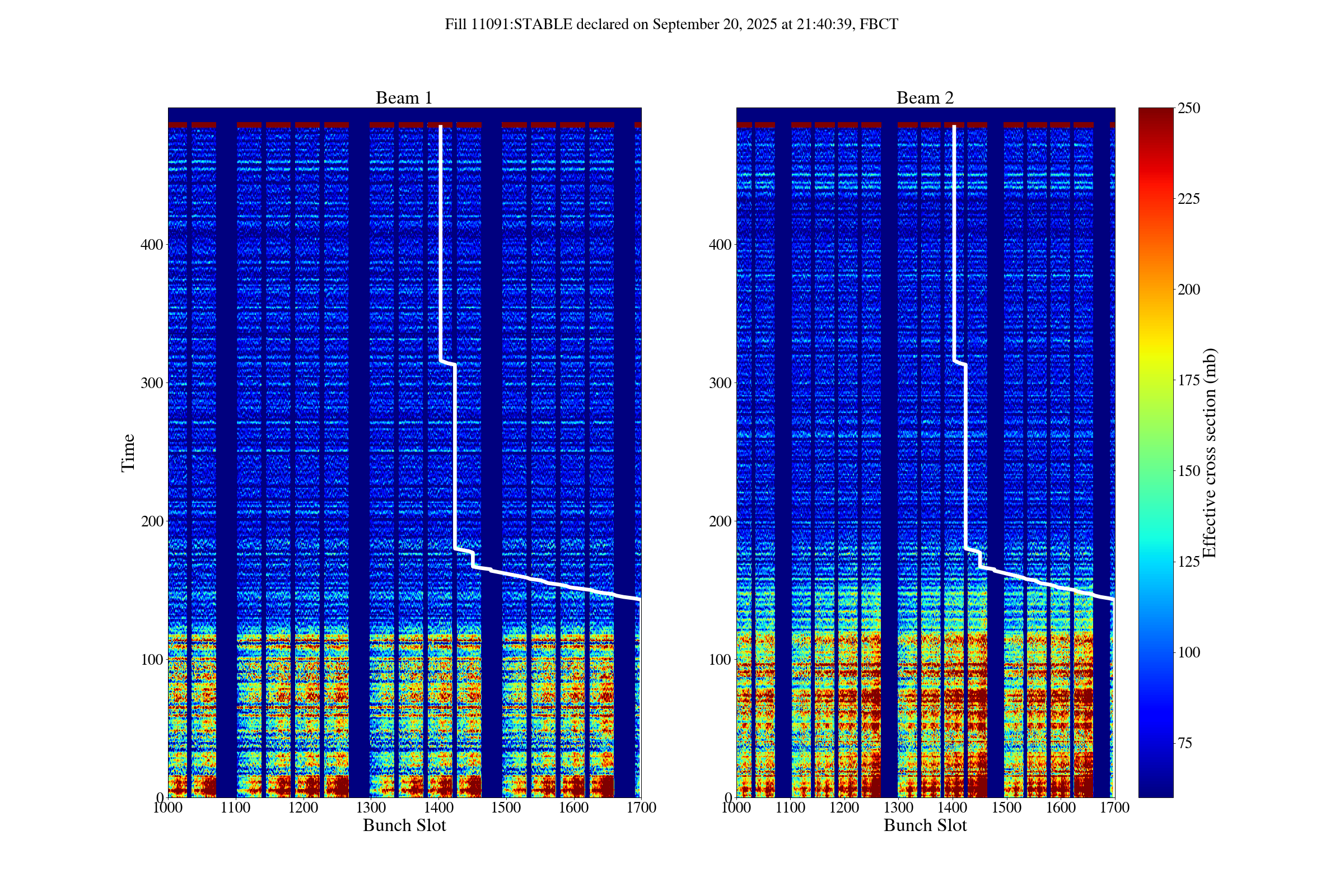
Task: Click the red top of the colorbar
Action: pos(1155,114)
